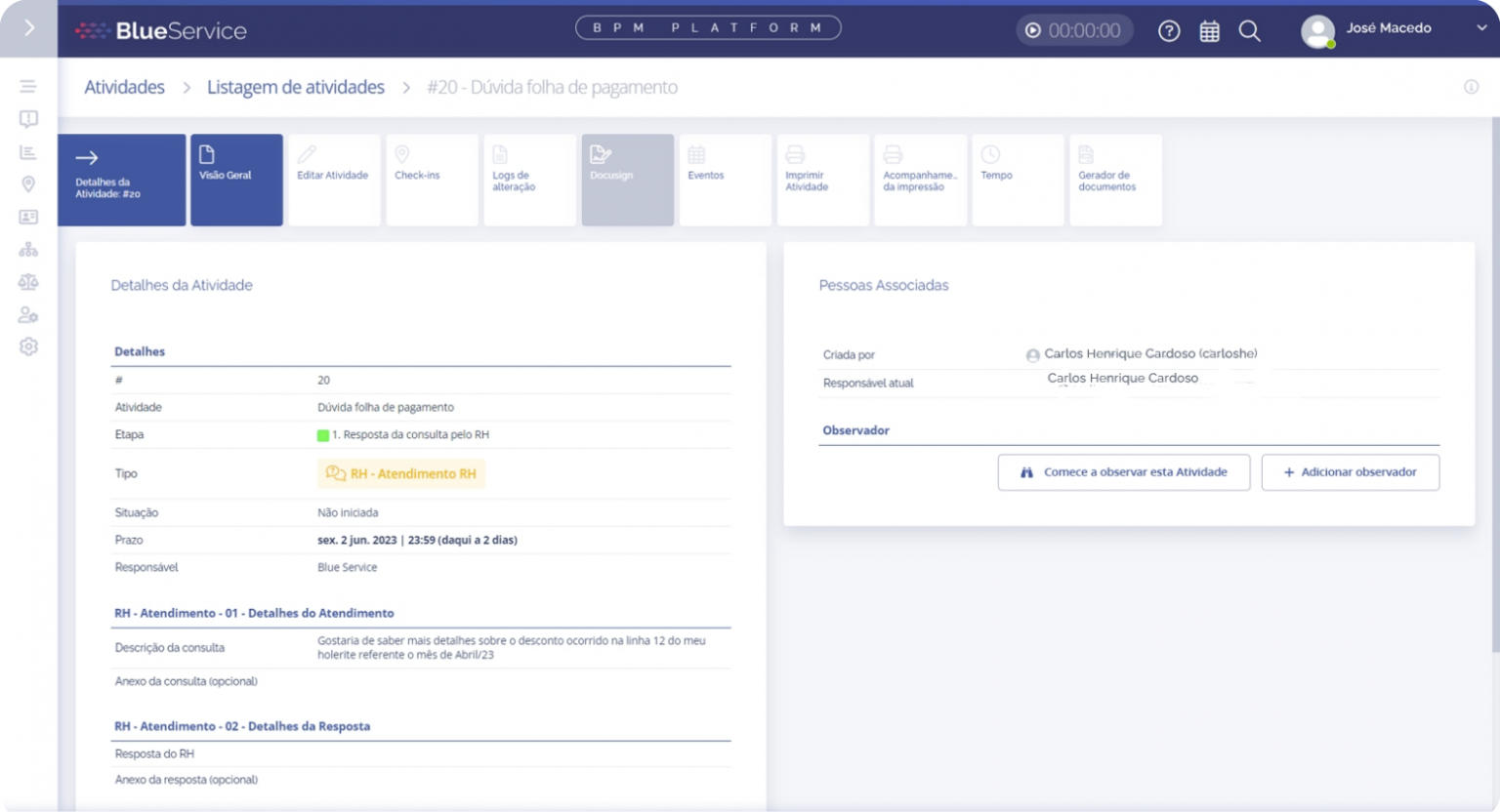This screenshot has height=812, width=1500.
Task: Open the Imprimir Atividade tab
Action: point(822,180)
